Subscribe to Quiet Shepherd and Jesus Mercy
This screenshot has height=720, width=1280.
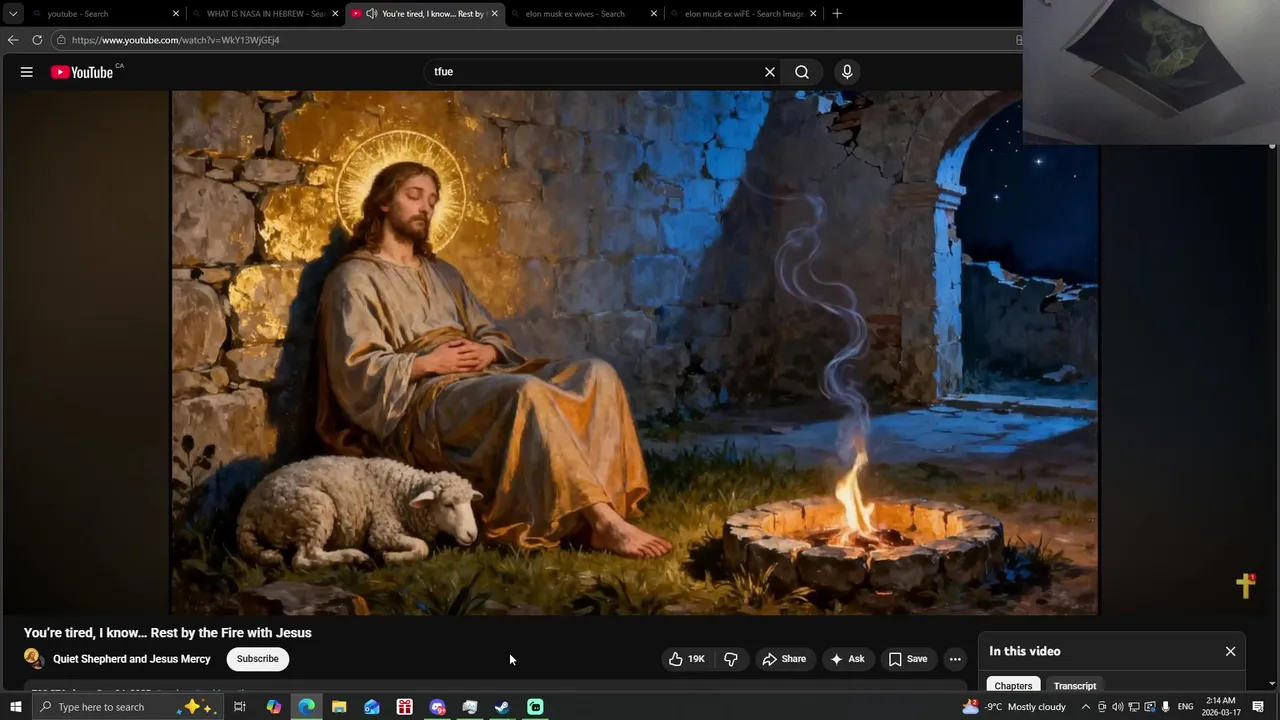[257, 659]
